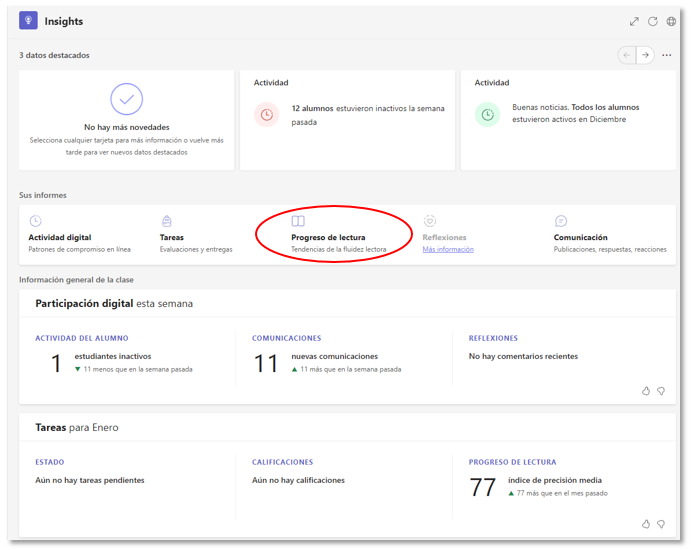Viewport: 692px width, 550px height.
Task: Go to previous highlighted data card
Action: [627, 55]
